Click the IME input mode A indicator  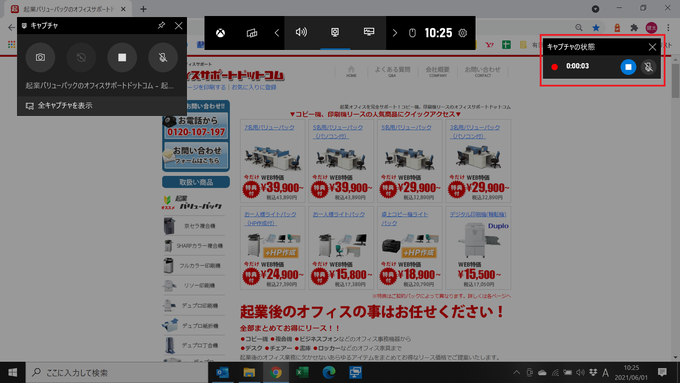point(605,373)
